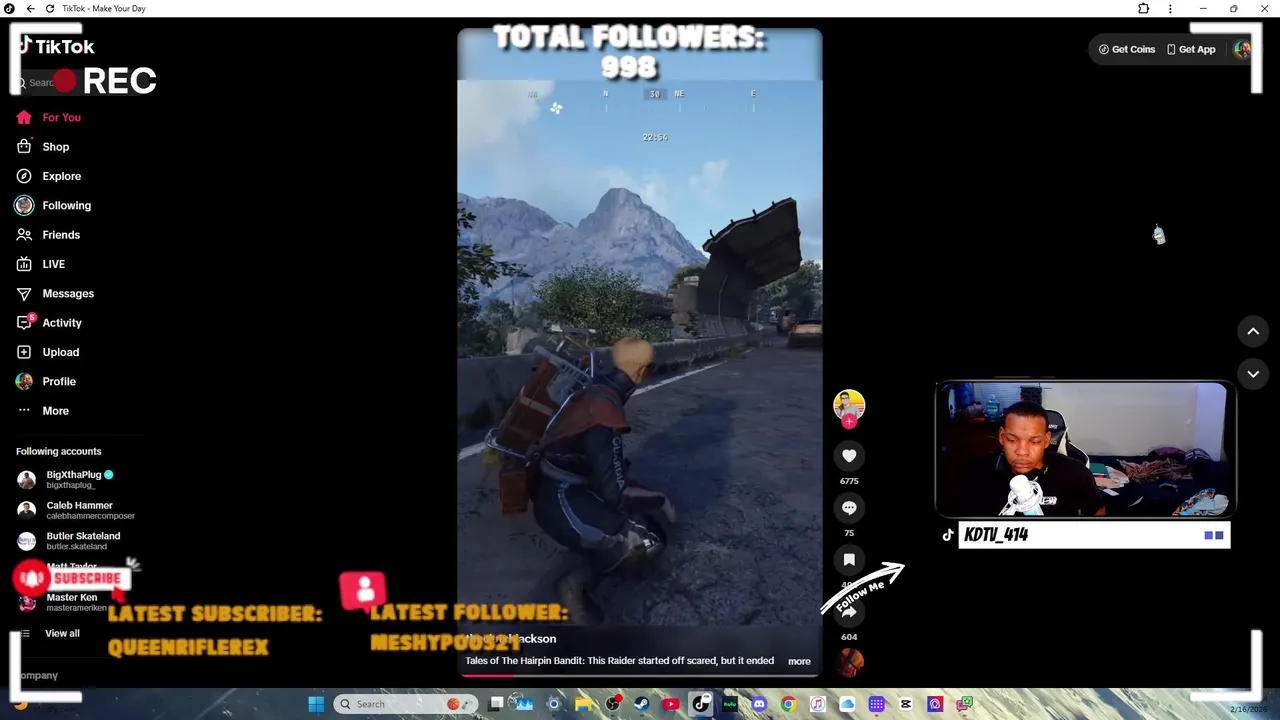Image resolution: width=1280 pixels, height=720 pixels.
Task: Open Steam from the taskbar
Action: [x=641, y=704]
